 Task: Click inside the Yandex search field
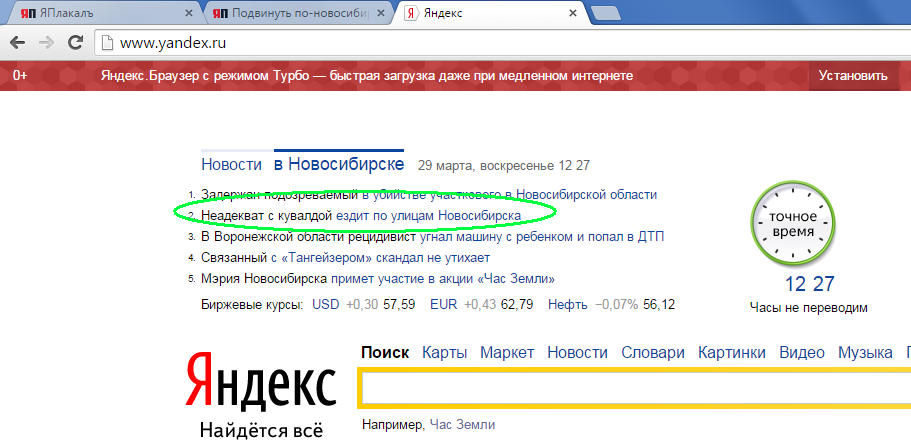pyautogui.click(x=637, y=389)
